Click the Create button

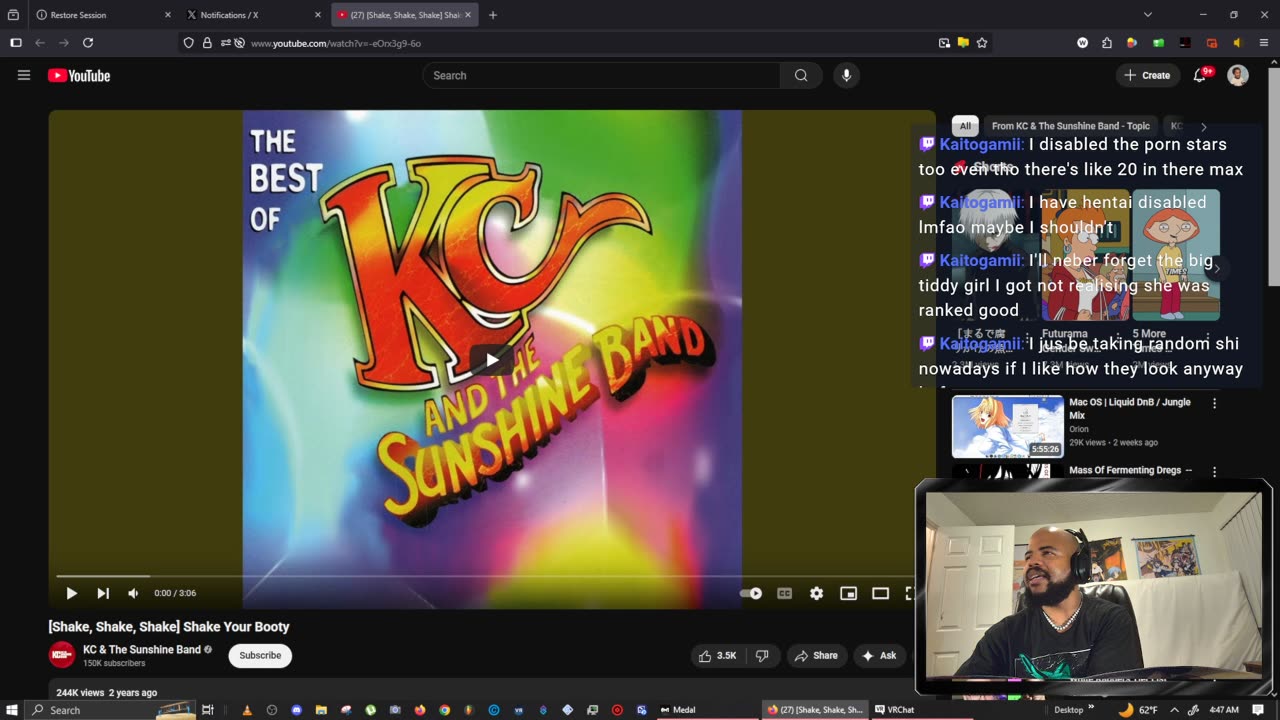pyautogui.click(x=1147, y=75)
